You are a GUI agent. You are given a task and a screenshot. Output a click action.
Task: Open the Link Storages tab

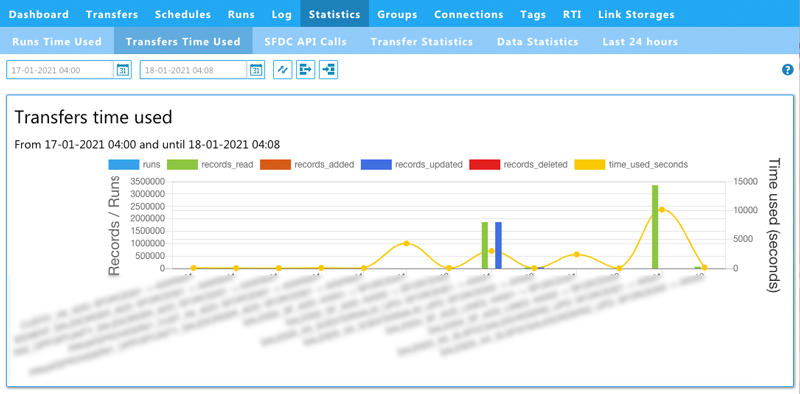point(636,14)
